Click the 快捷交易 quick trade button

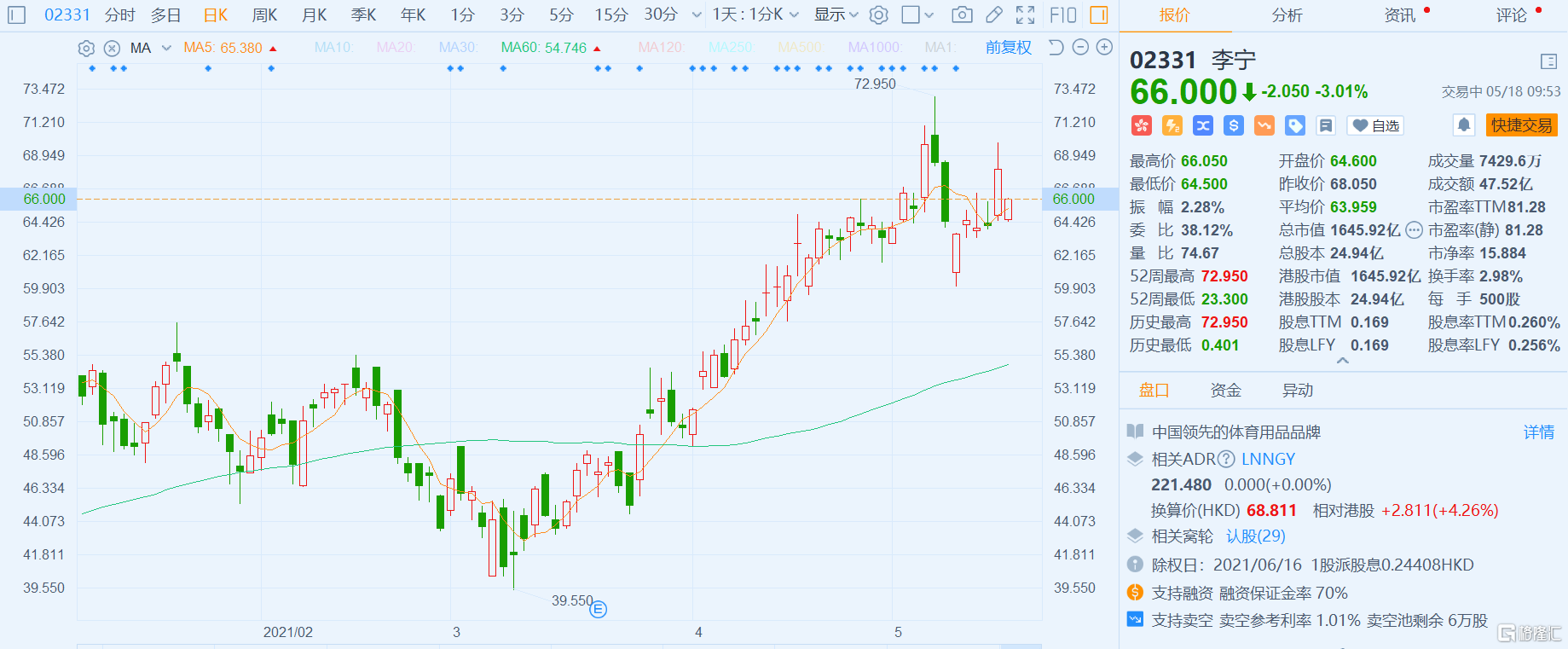(x=1522, y=125)
